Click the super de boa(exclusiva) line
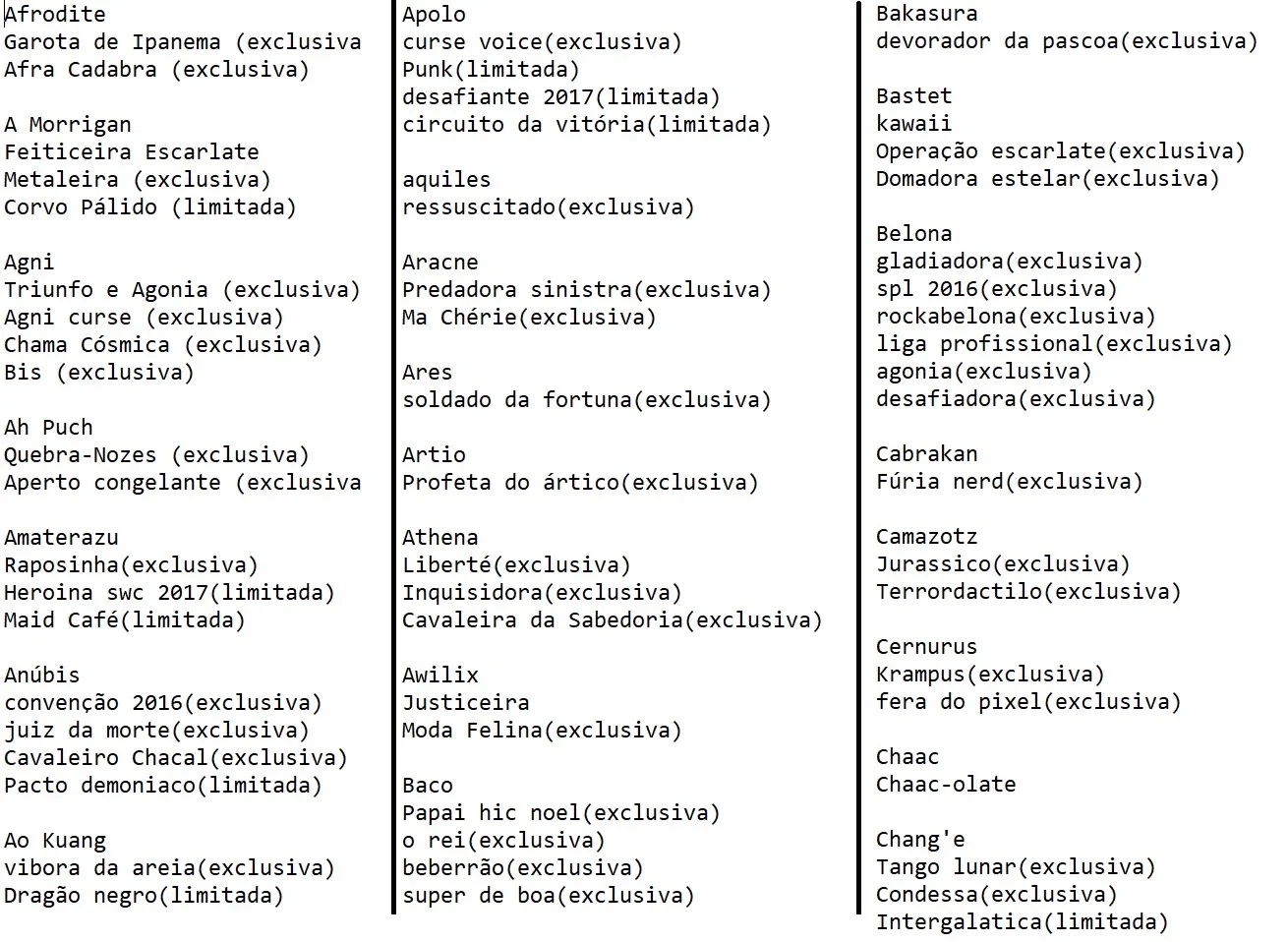 pos(549,896)
